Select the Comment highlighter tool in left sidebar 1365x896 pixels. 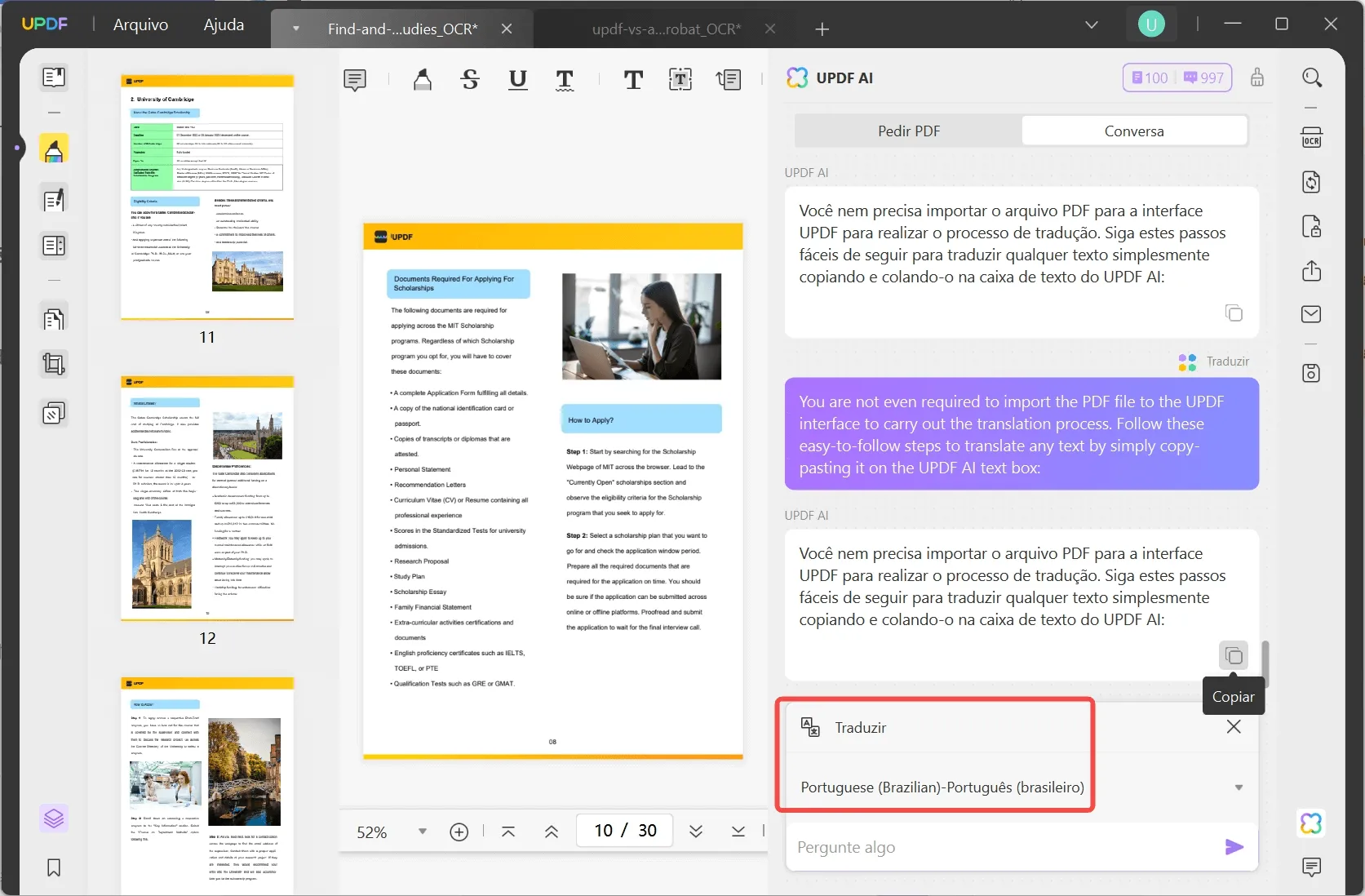coord(54,150)
